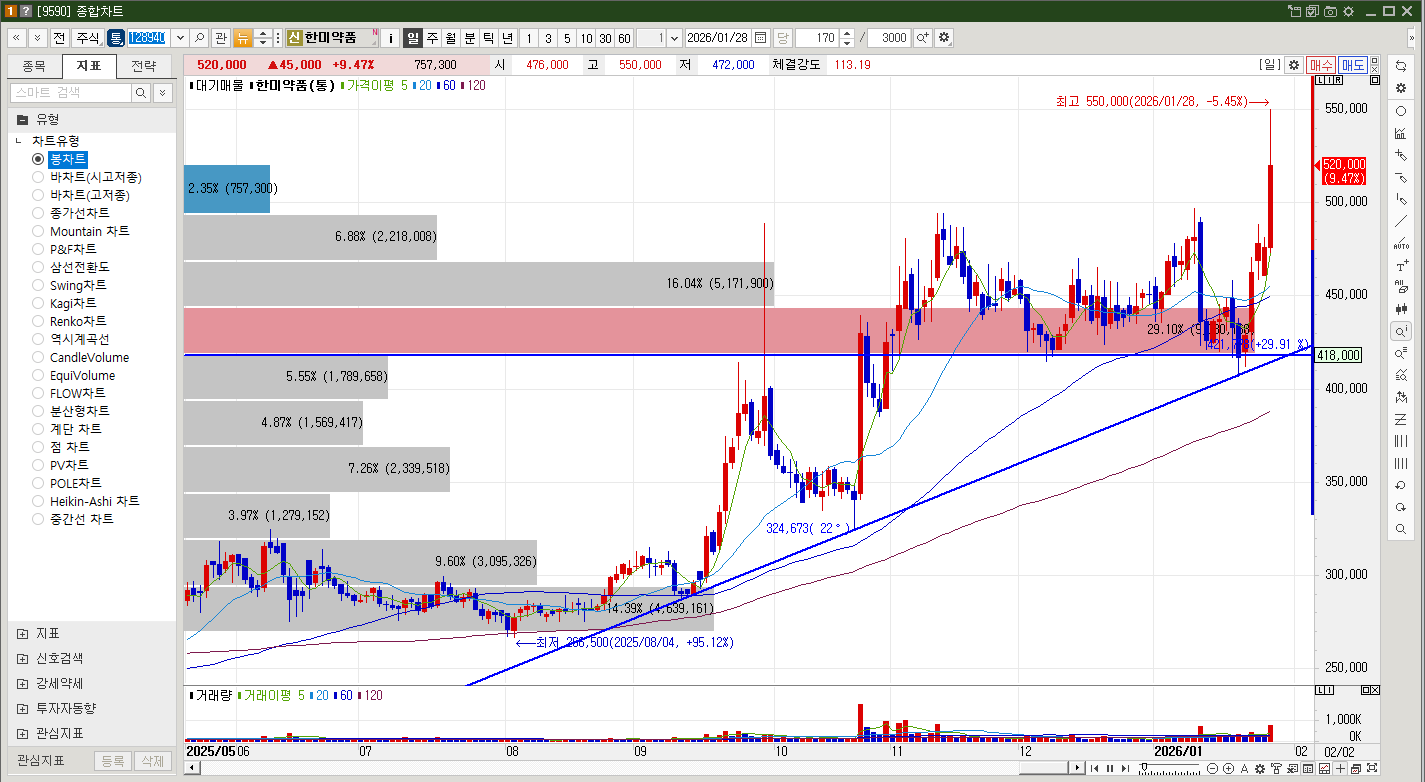
Task: Open the period multiplier dropdown
Action: [x=674, y=38]
